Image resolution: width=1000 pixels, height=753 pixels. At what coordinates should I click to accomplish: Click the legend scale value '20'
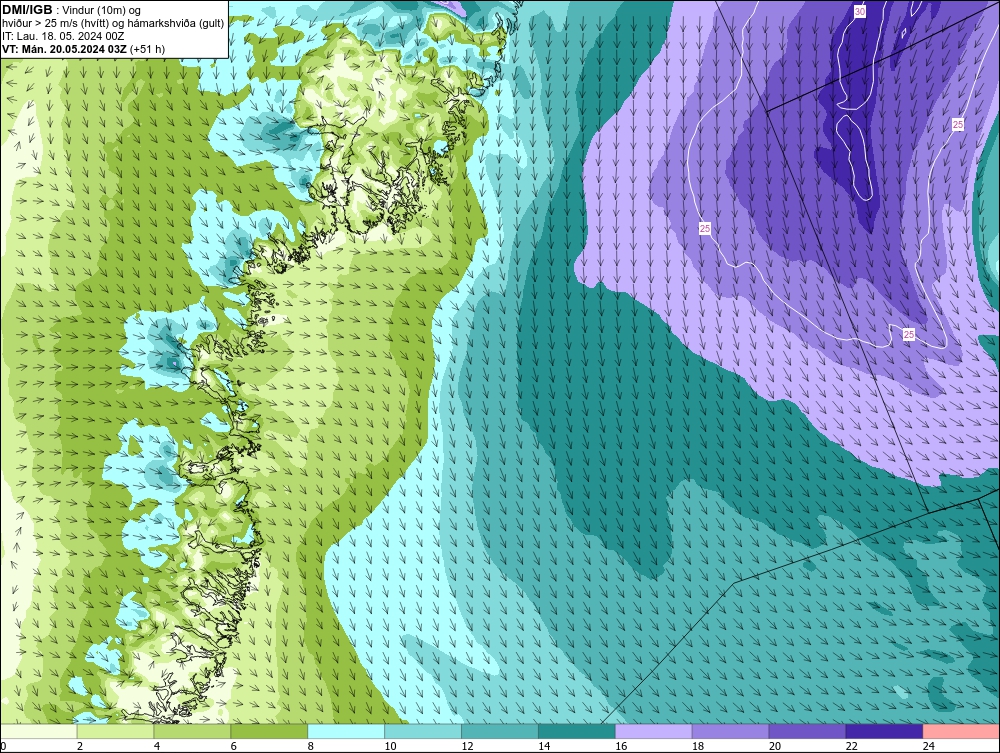[775, 746]
